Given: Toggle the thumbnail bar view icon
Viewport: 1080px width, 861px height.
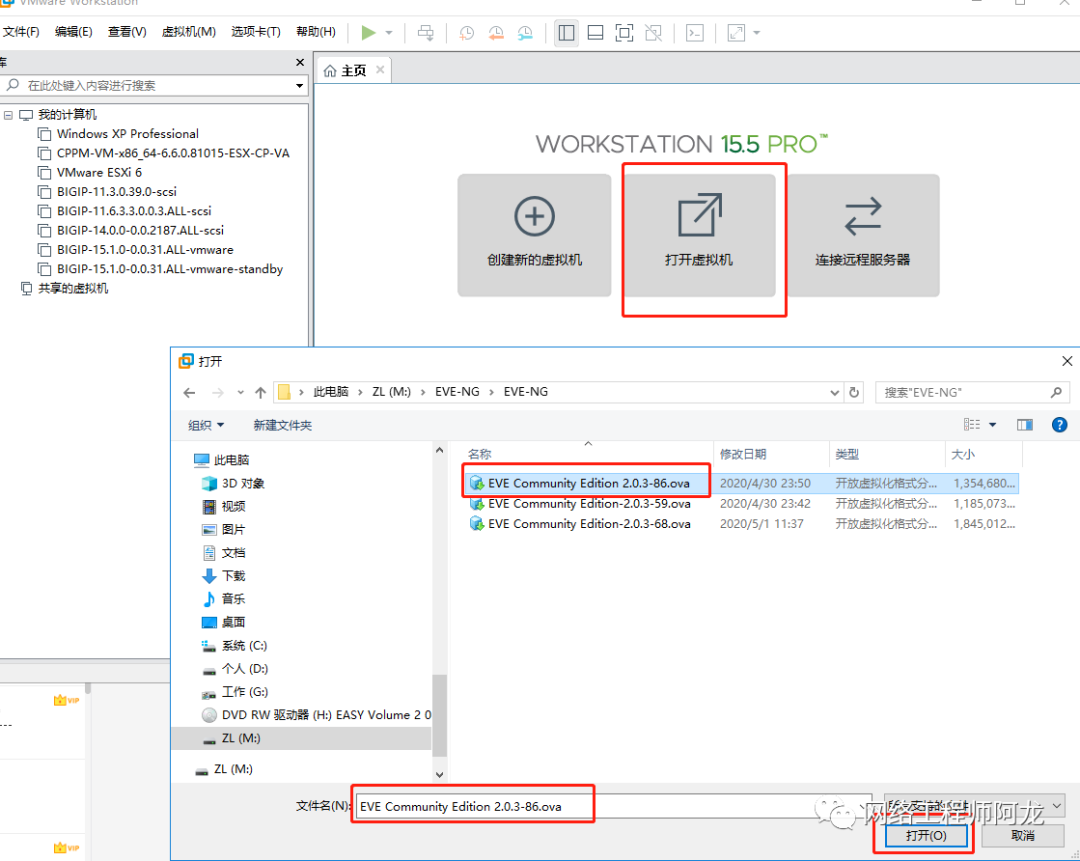Looking at the screenshot, I should 596,32.
